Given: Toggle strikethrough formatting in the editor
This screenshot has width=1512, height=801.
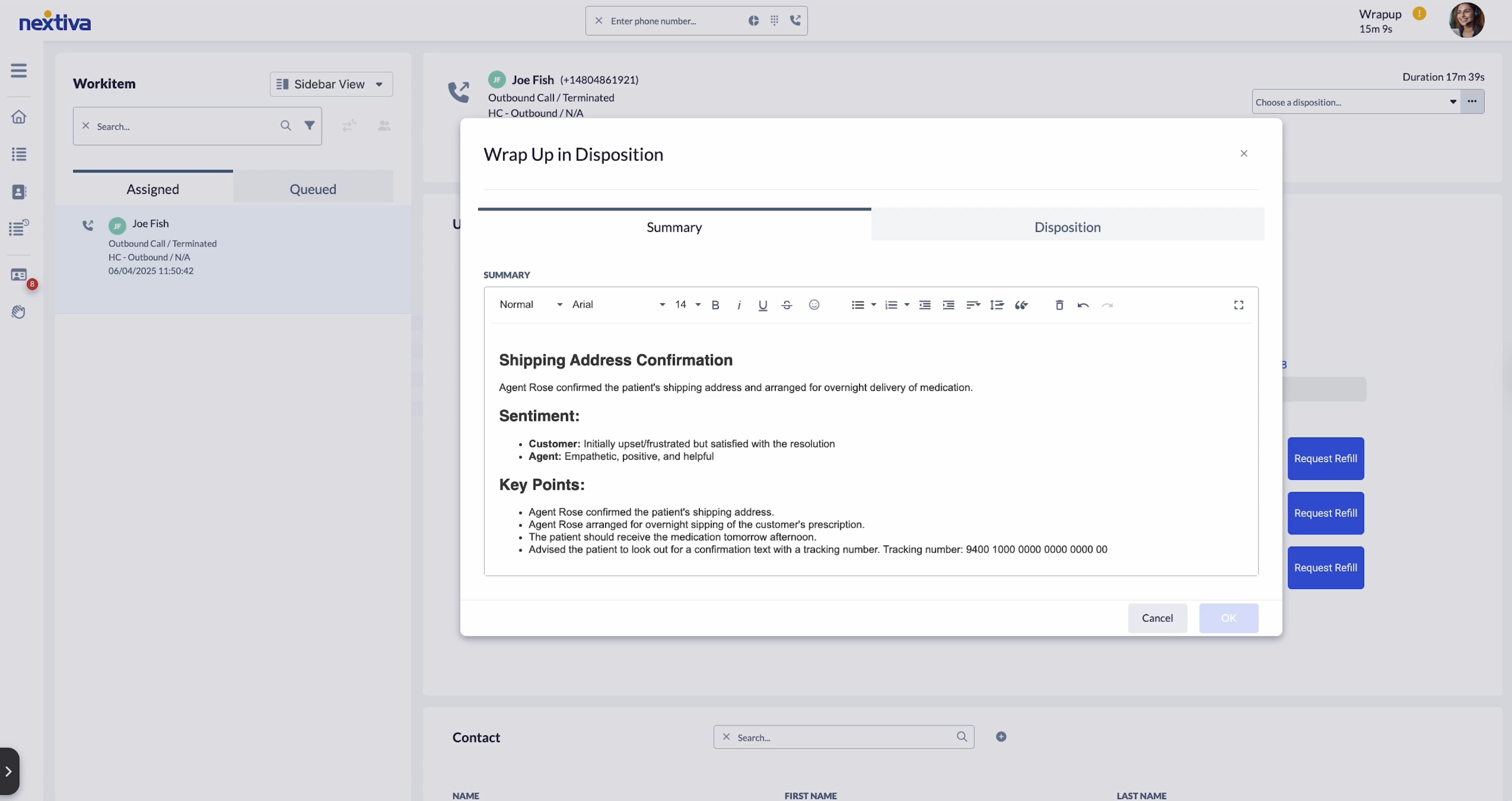Looking at the screenshot, I should coord(787,306).
